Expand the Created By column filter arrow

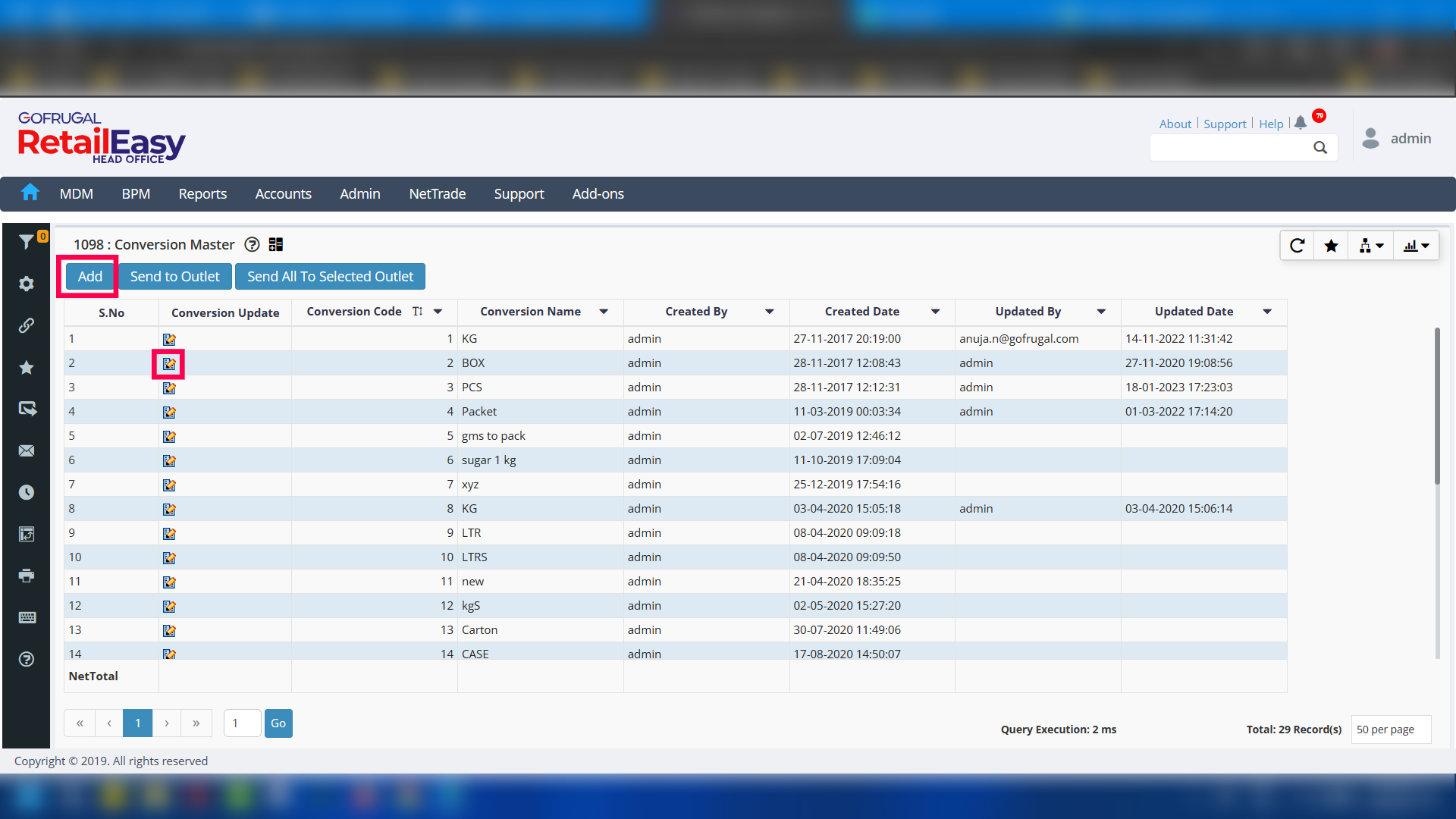click(x=769, y=312)
